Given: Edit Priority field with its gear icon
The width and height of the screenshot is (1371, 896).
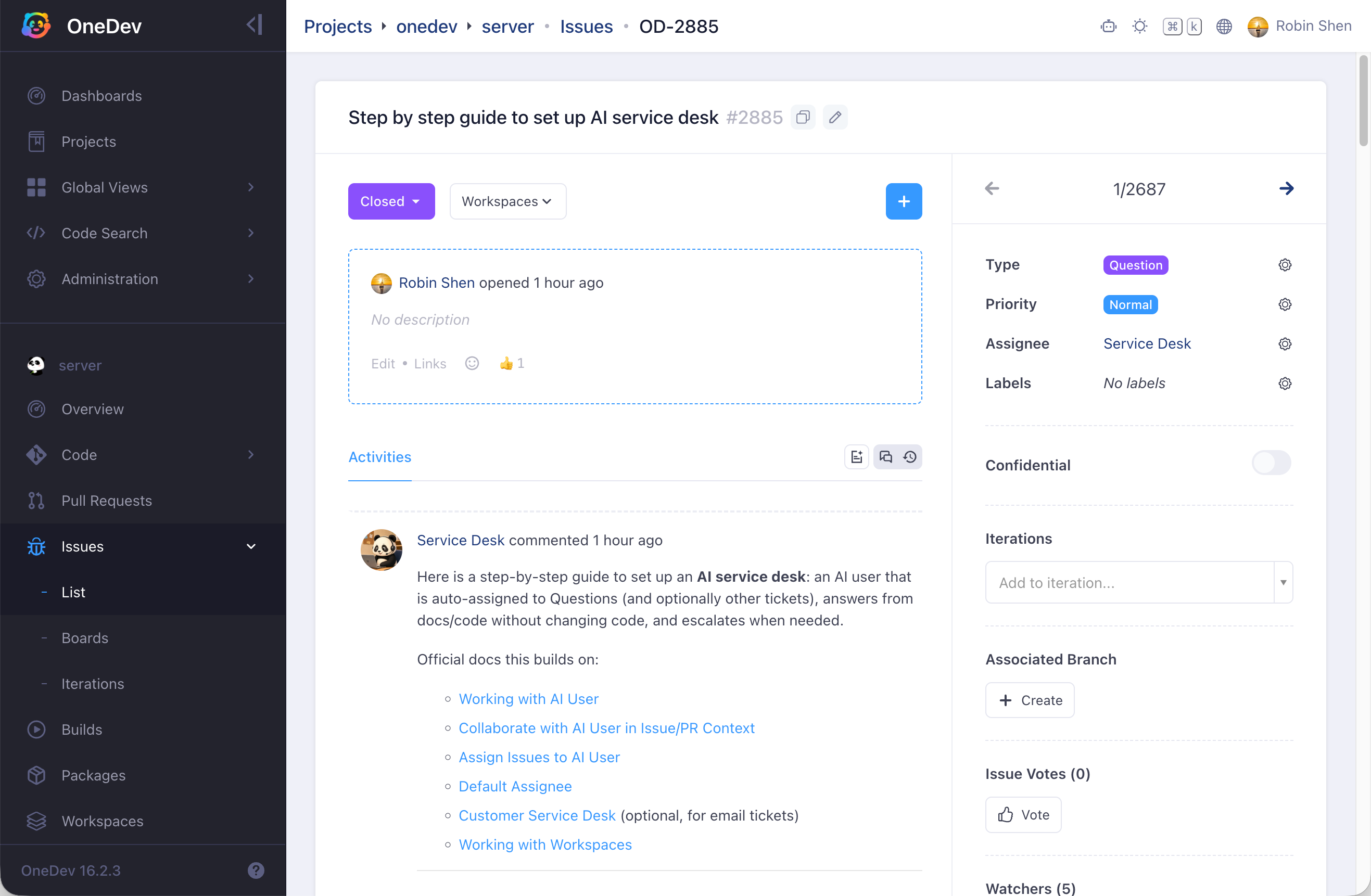Looking at the screenshot, I should pos(1285,304).
